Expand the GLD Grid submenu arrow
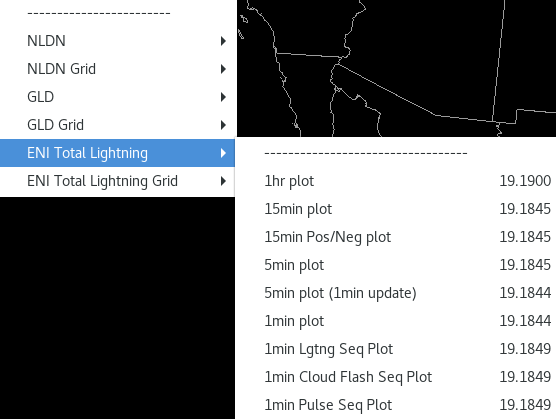556x419 pixels. pos(223,125)
